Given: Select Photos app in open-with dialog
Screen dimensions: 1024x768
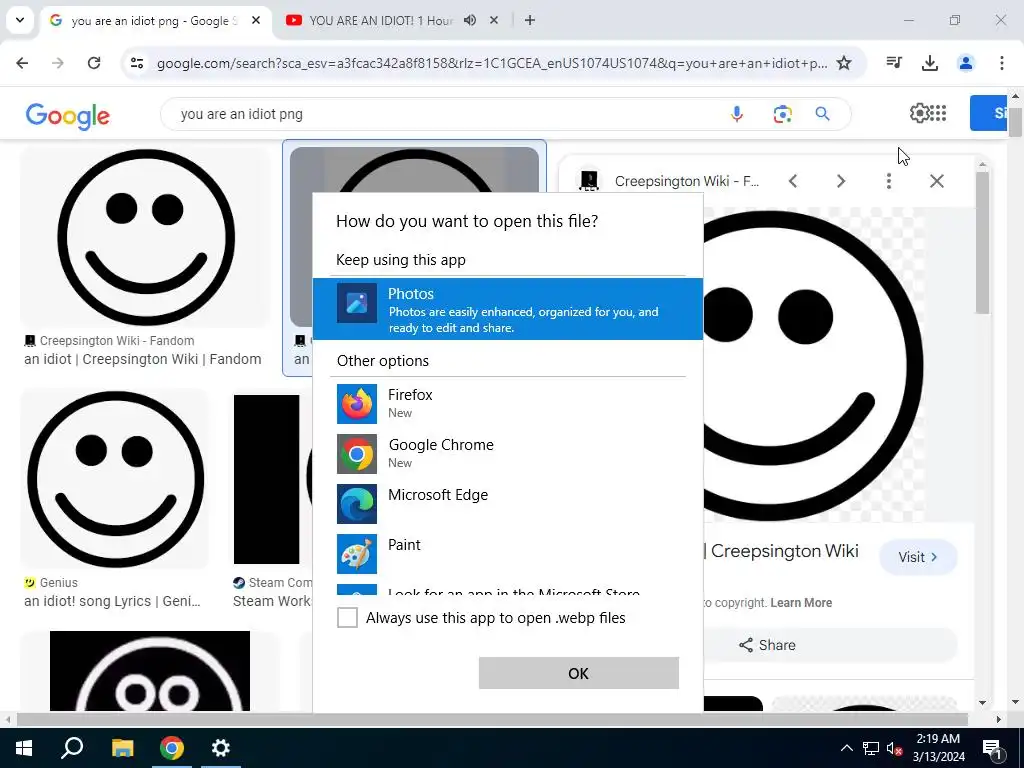Looking at the screenshot, I should 507,309.
